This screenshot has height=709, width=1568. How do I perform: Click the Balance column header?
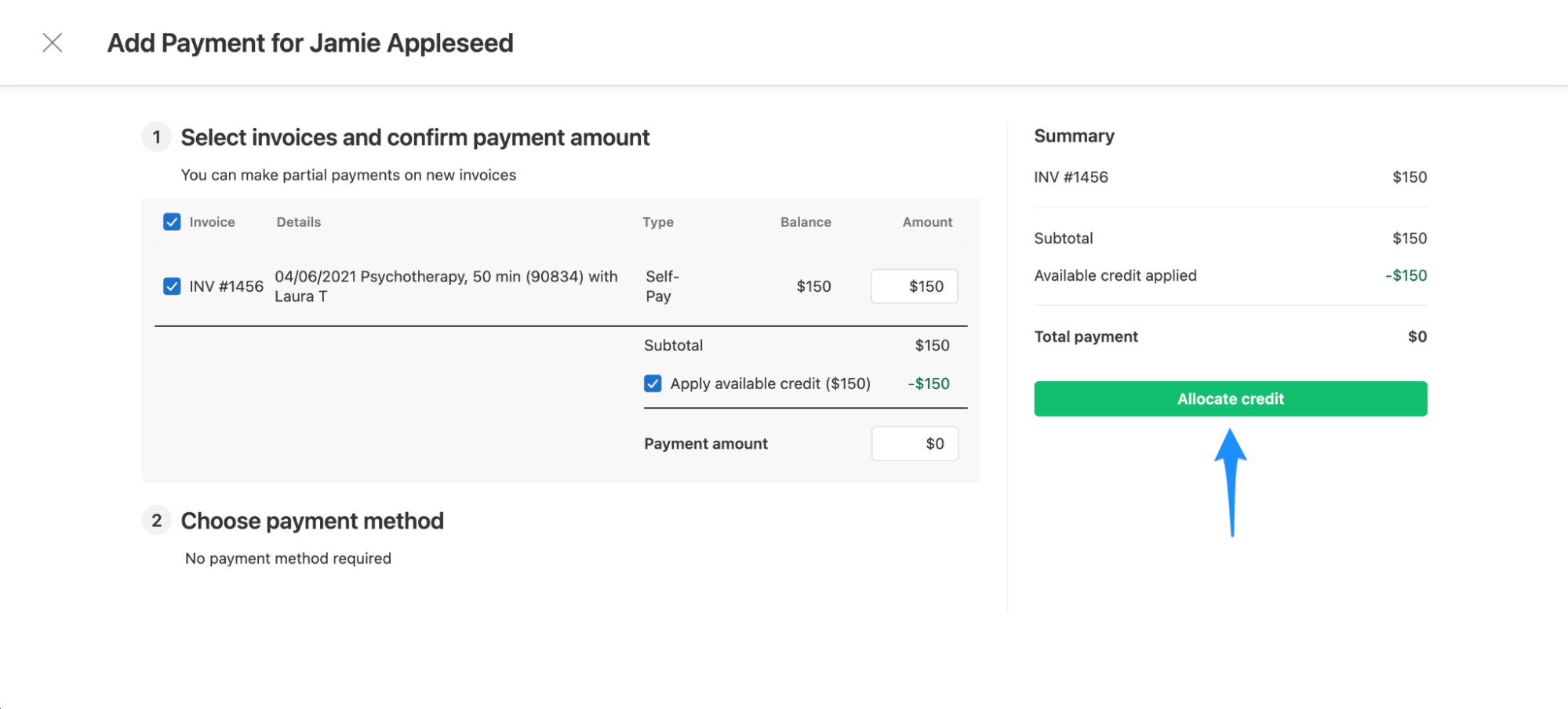point(806,222)
